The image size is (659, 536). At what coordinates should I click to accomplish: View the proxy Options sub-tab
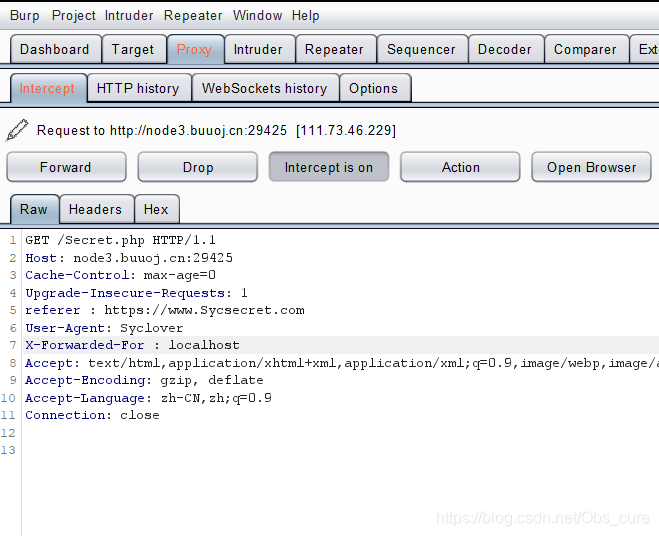click(373, 88)
